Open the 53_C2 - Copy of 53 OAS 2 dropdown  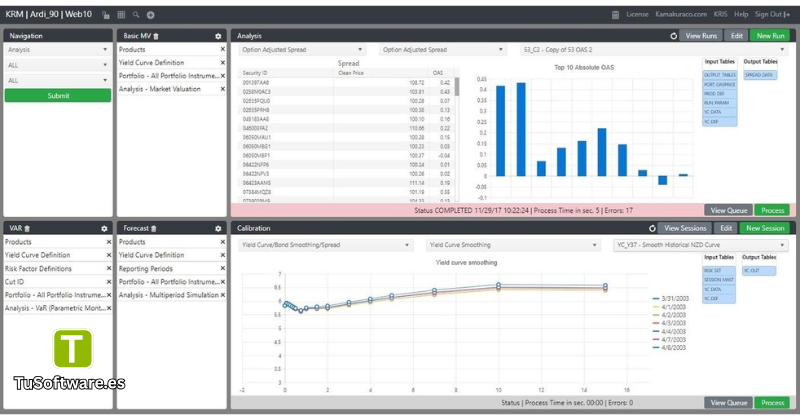pyautogui.click(x=654, y=50)
